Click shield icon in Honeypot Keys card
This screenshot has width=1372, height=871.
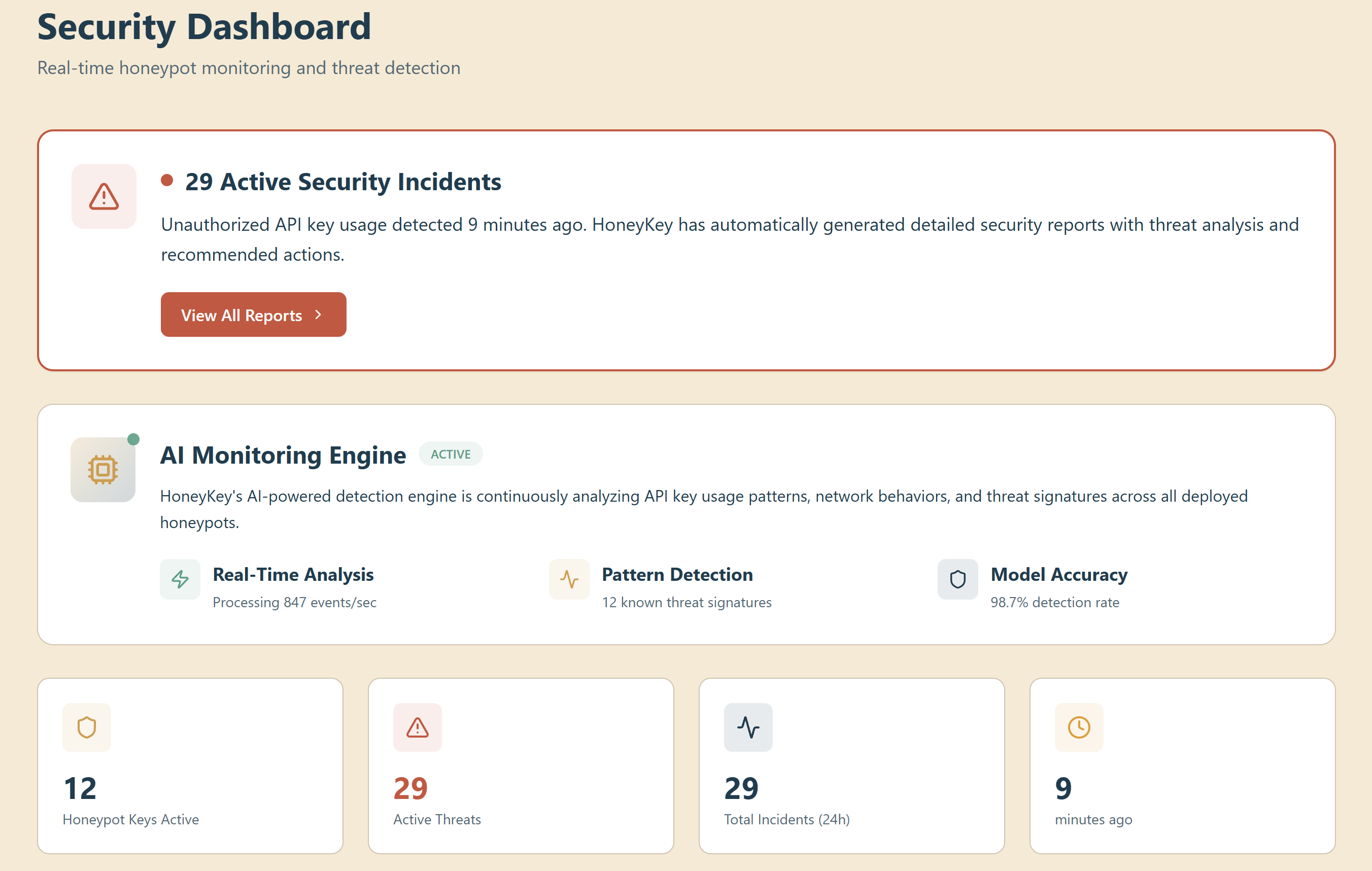87,727
